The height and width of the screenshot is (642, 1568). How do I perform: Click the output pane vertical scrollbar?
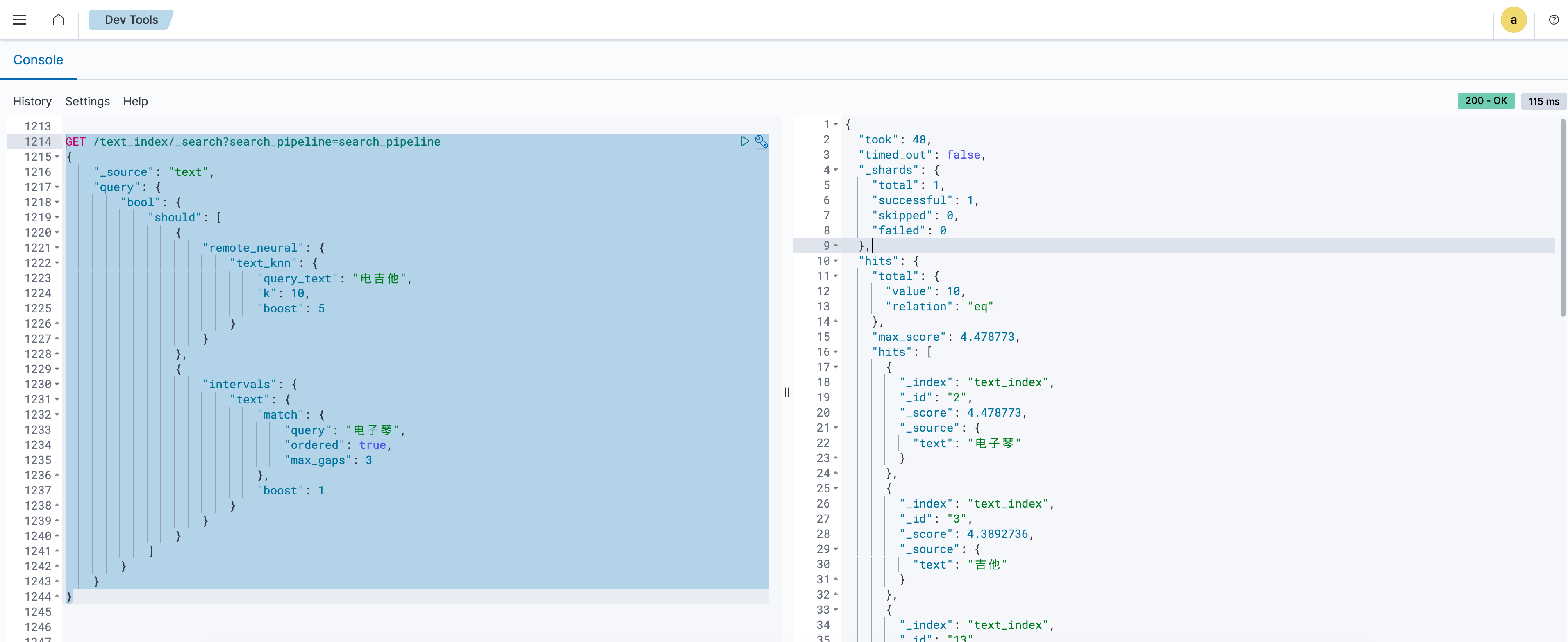[1563, 218]
